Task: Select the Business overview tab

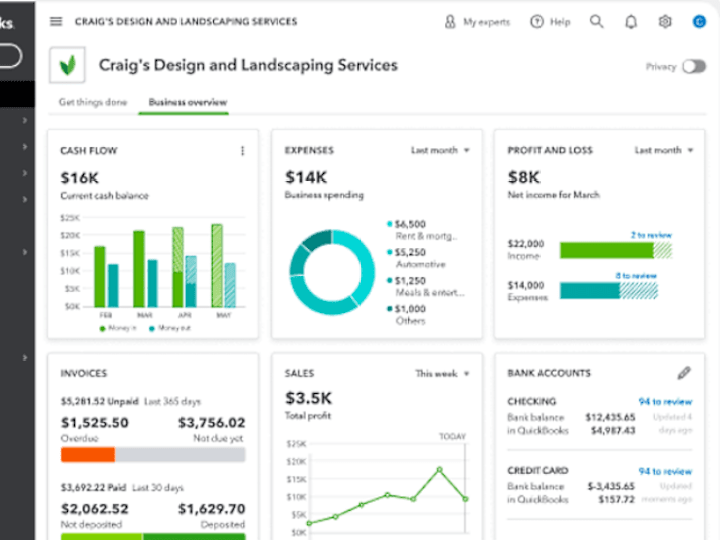Action: (188, 102)
